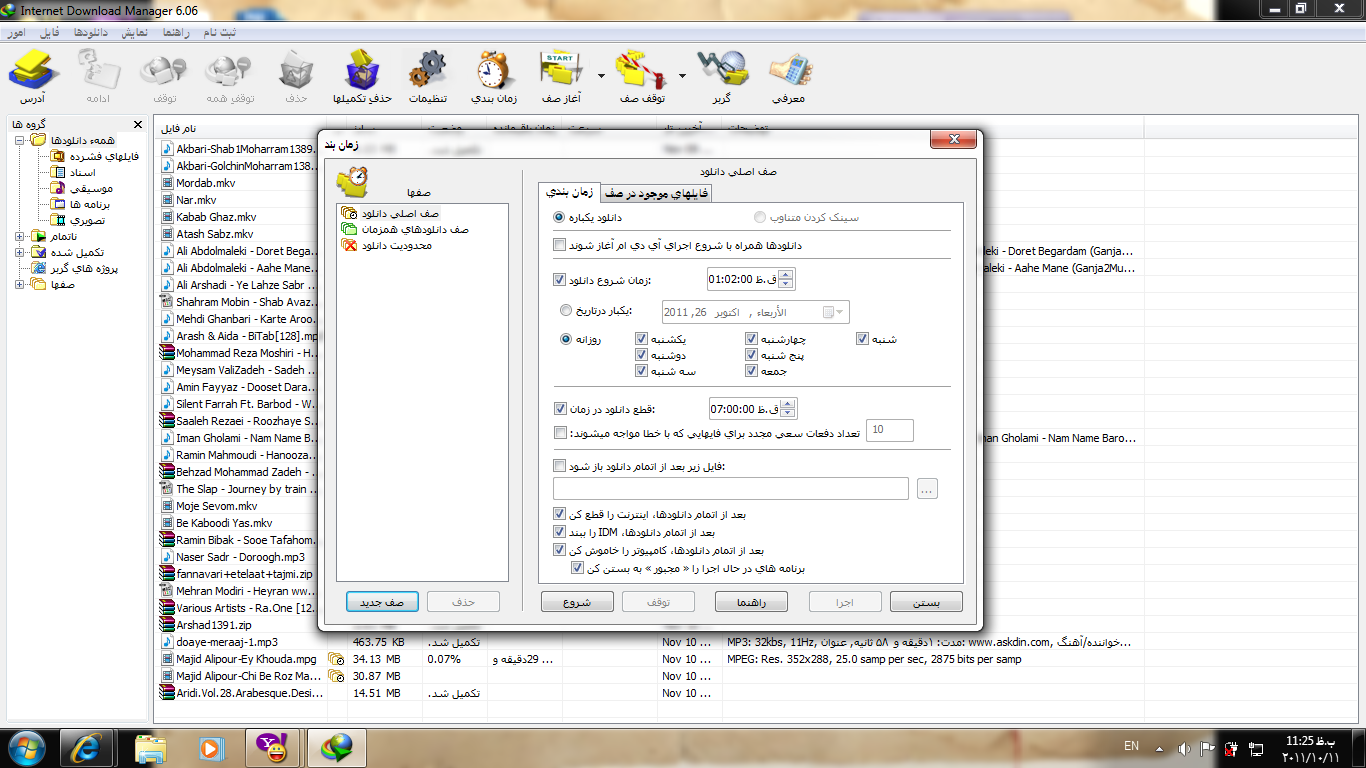
Task: Open the View (نمایش) menu
Action: (135, 32)
